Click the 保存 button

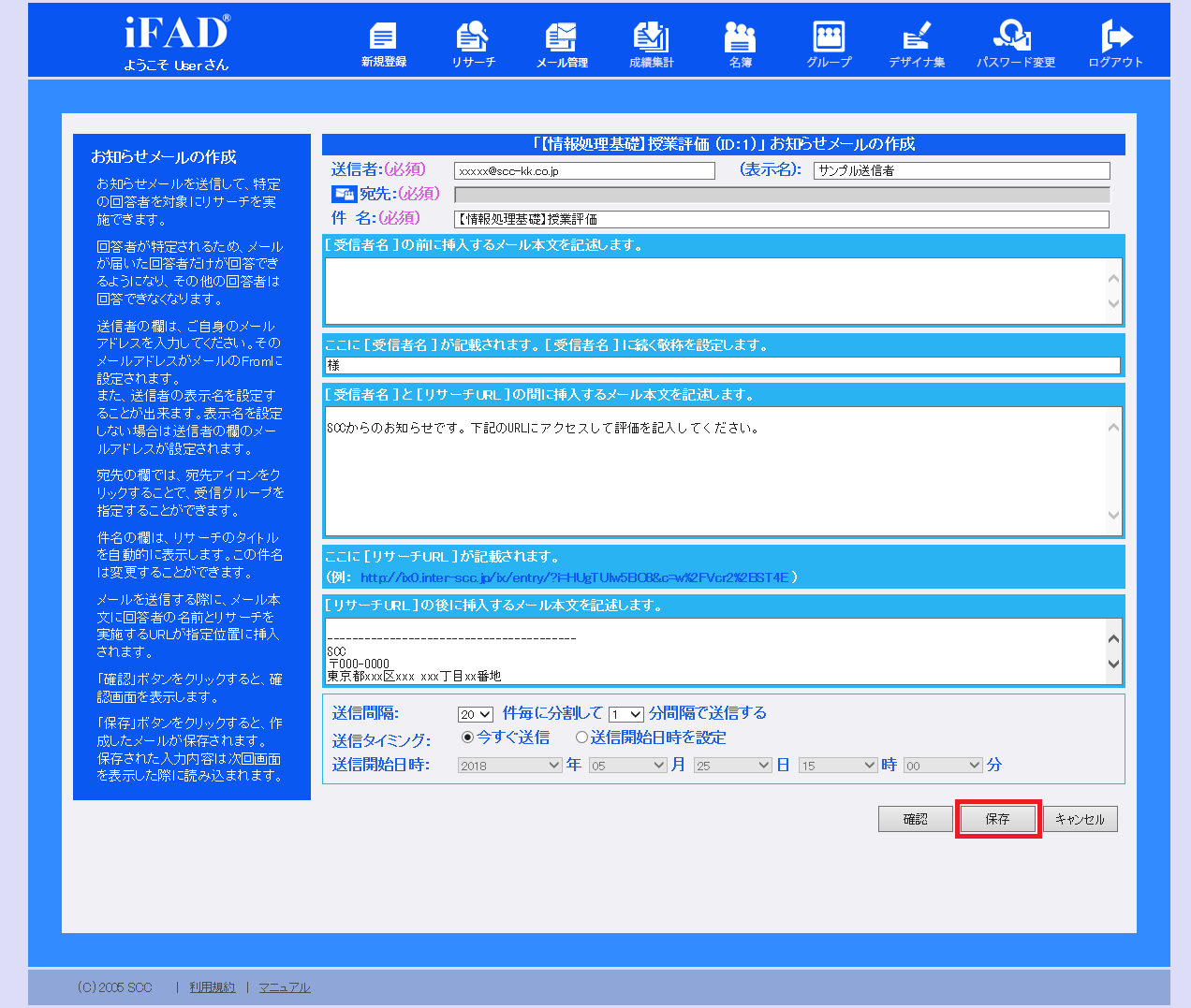(x=998, y=819)
